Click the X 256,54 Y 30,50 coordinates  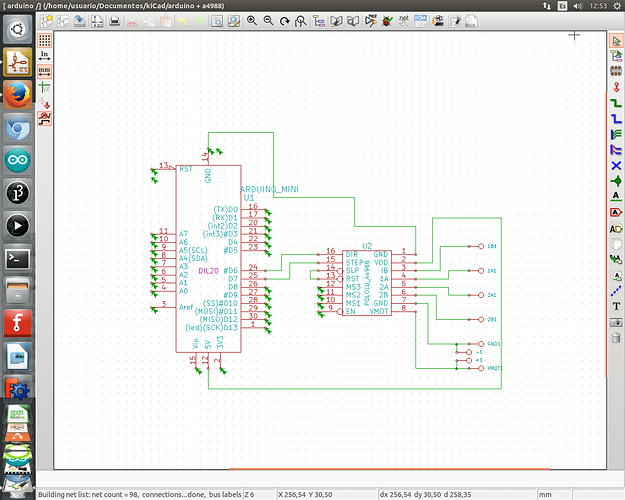305,494
